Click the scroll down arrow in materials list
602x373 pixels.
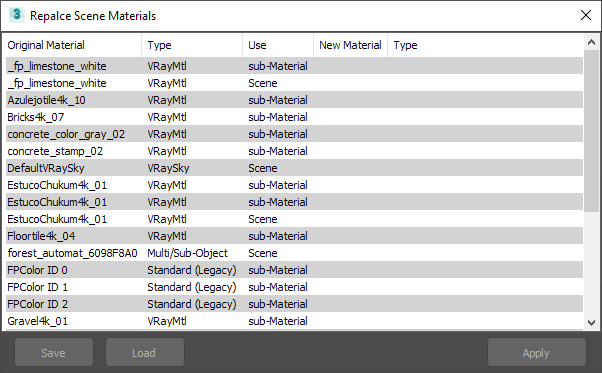[591, 323]
